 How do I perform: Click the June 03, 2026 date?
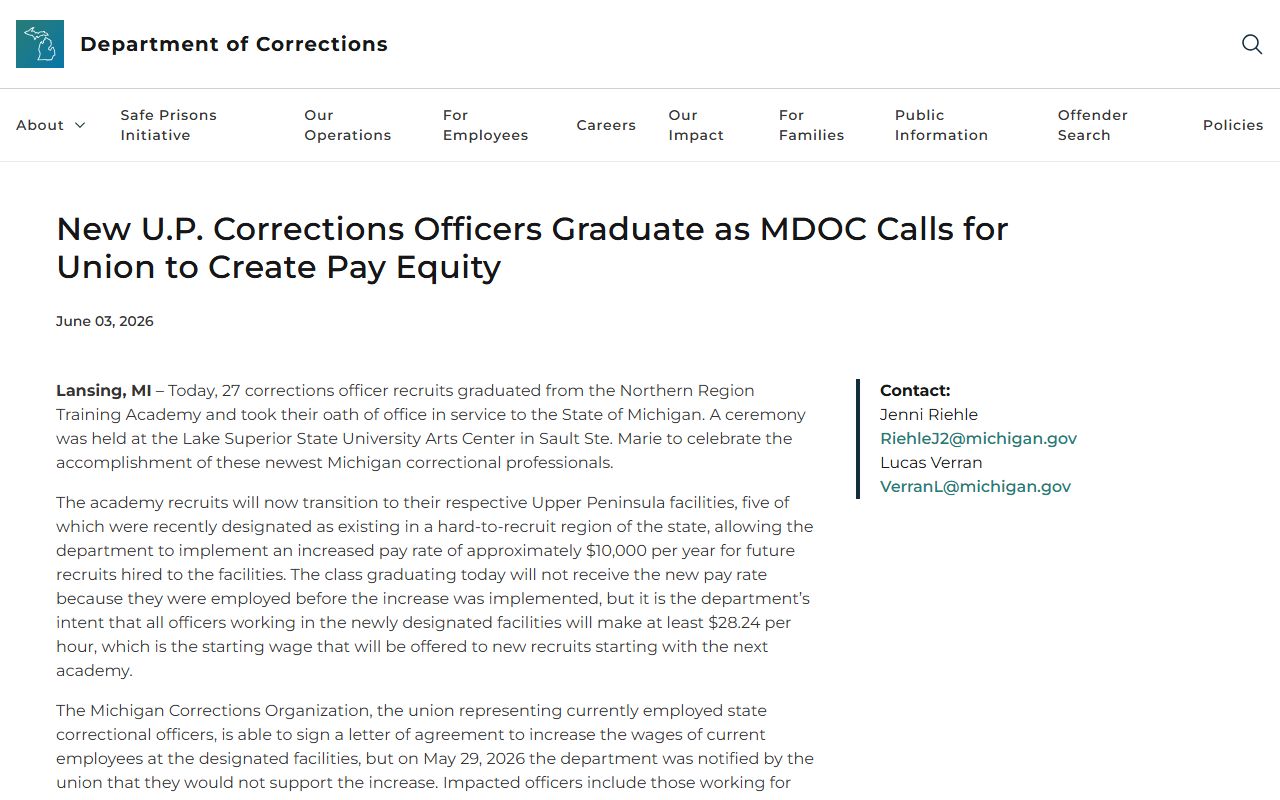tap(105, 321)
